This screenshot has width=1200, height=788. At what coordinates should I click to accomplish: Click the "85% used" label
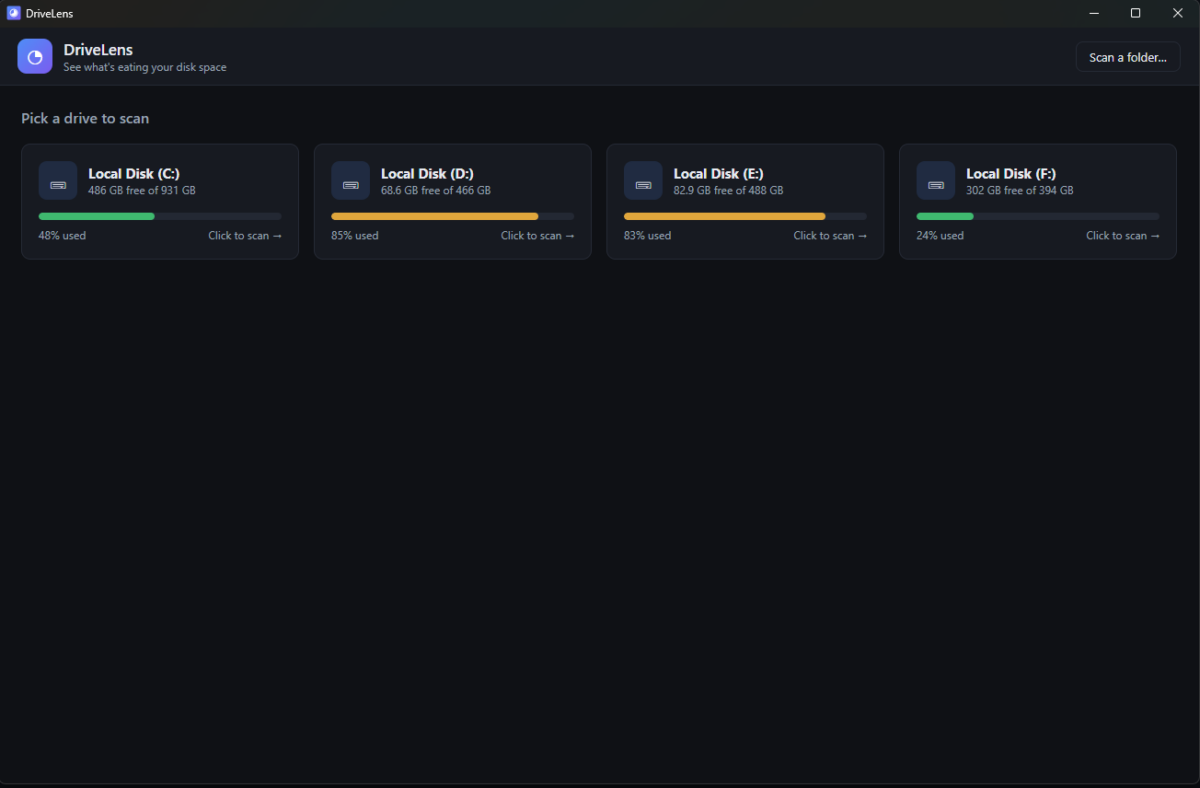click(x=355, y=236)
